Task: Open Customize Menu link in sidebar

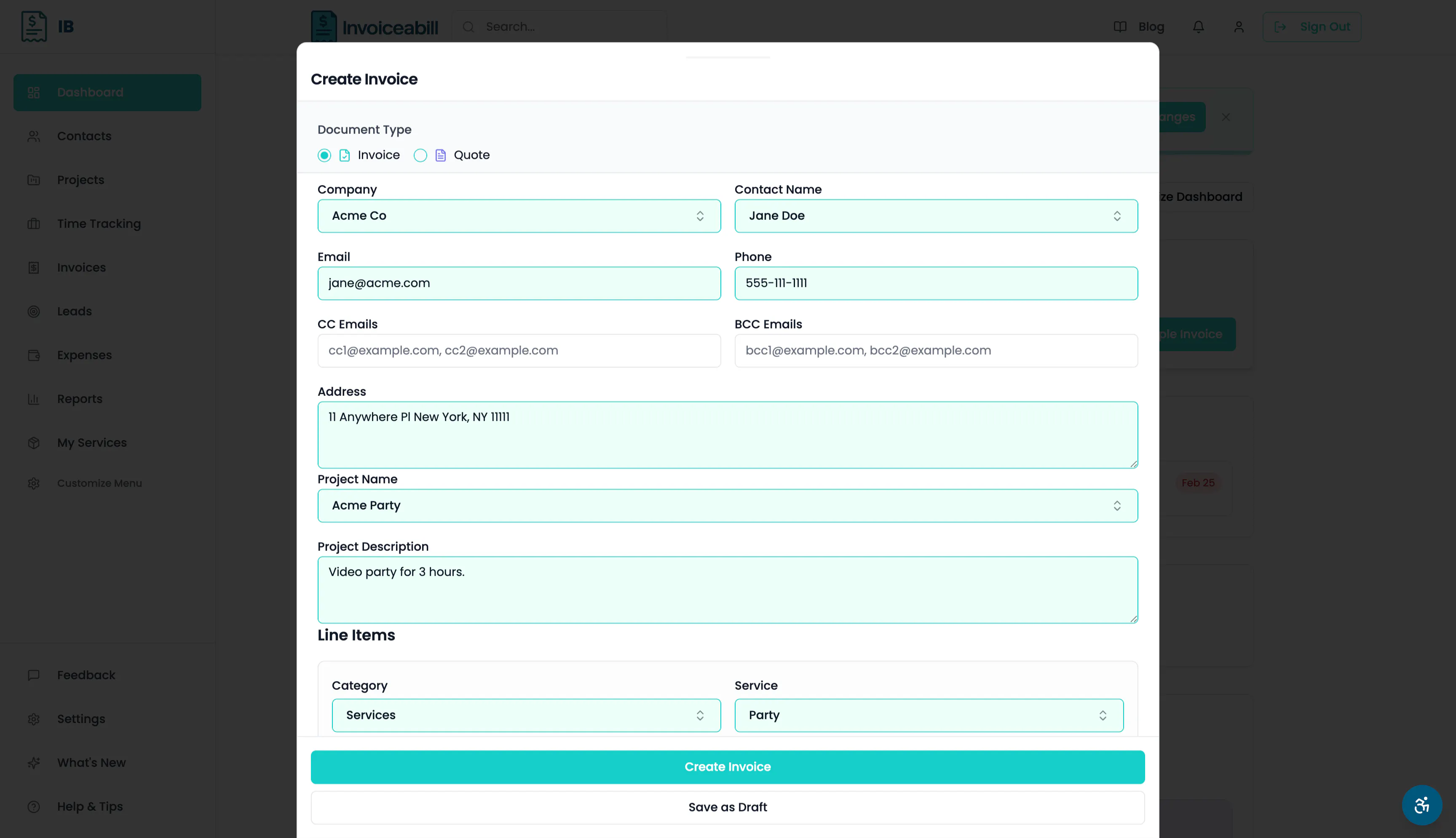Action: click(108, 483)
